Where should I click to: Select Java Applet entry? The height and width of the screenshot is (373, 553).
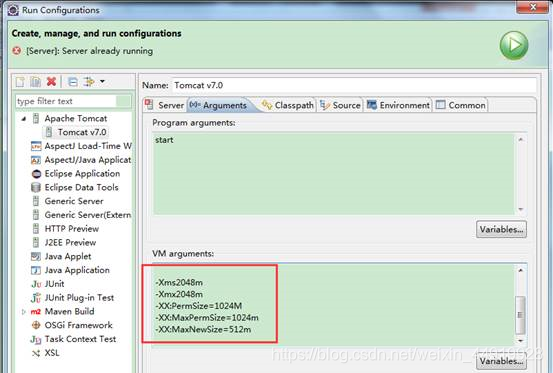[68, 256]
